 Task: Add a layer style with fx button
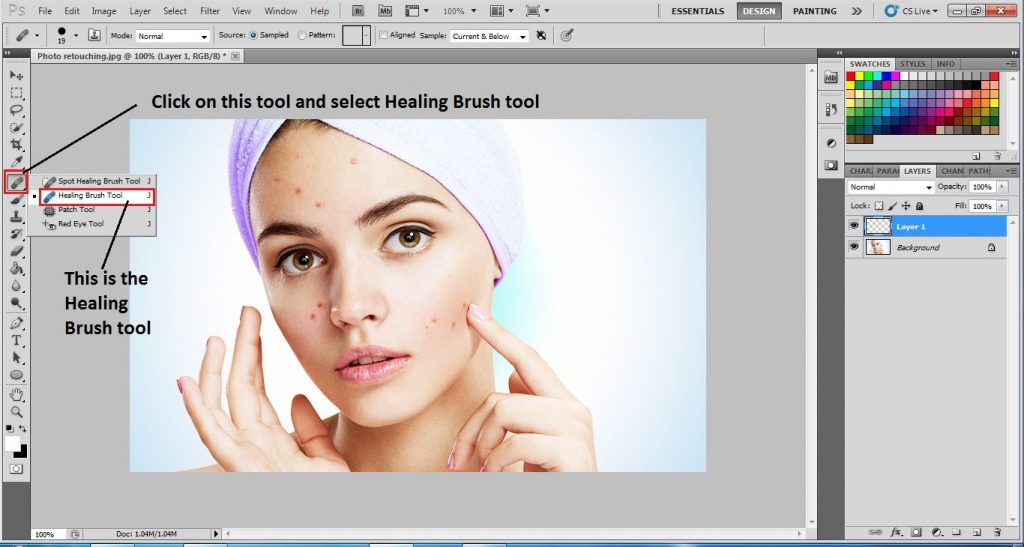point(896,532)
